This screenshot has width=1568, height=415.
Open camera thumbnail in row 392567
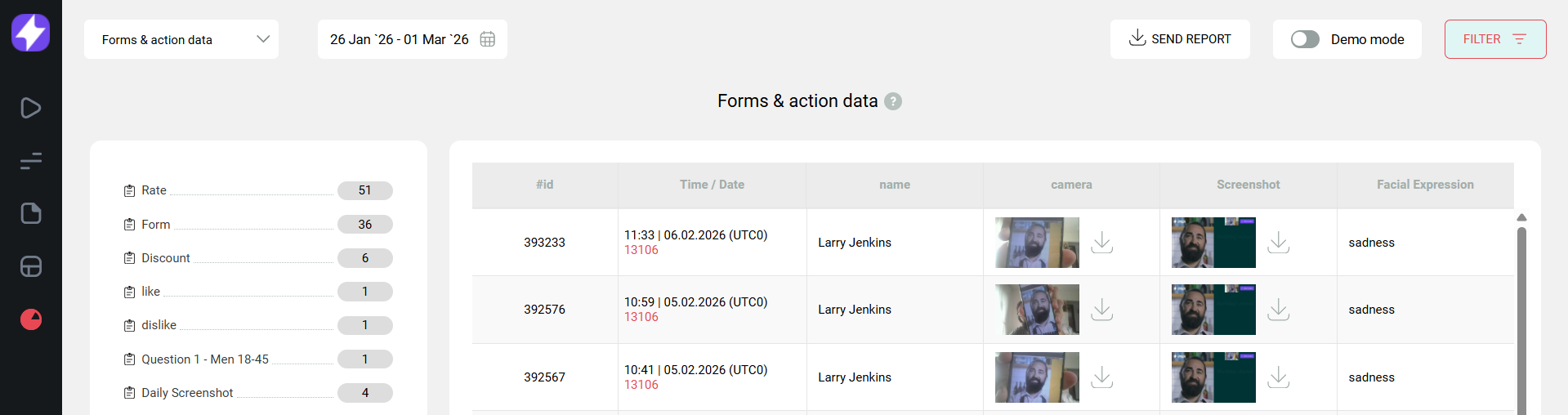point(1037,377)
